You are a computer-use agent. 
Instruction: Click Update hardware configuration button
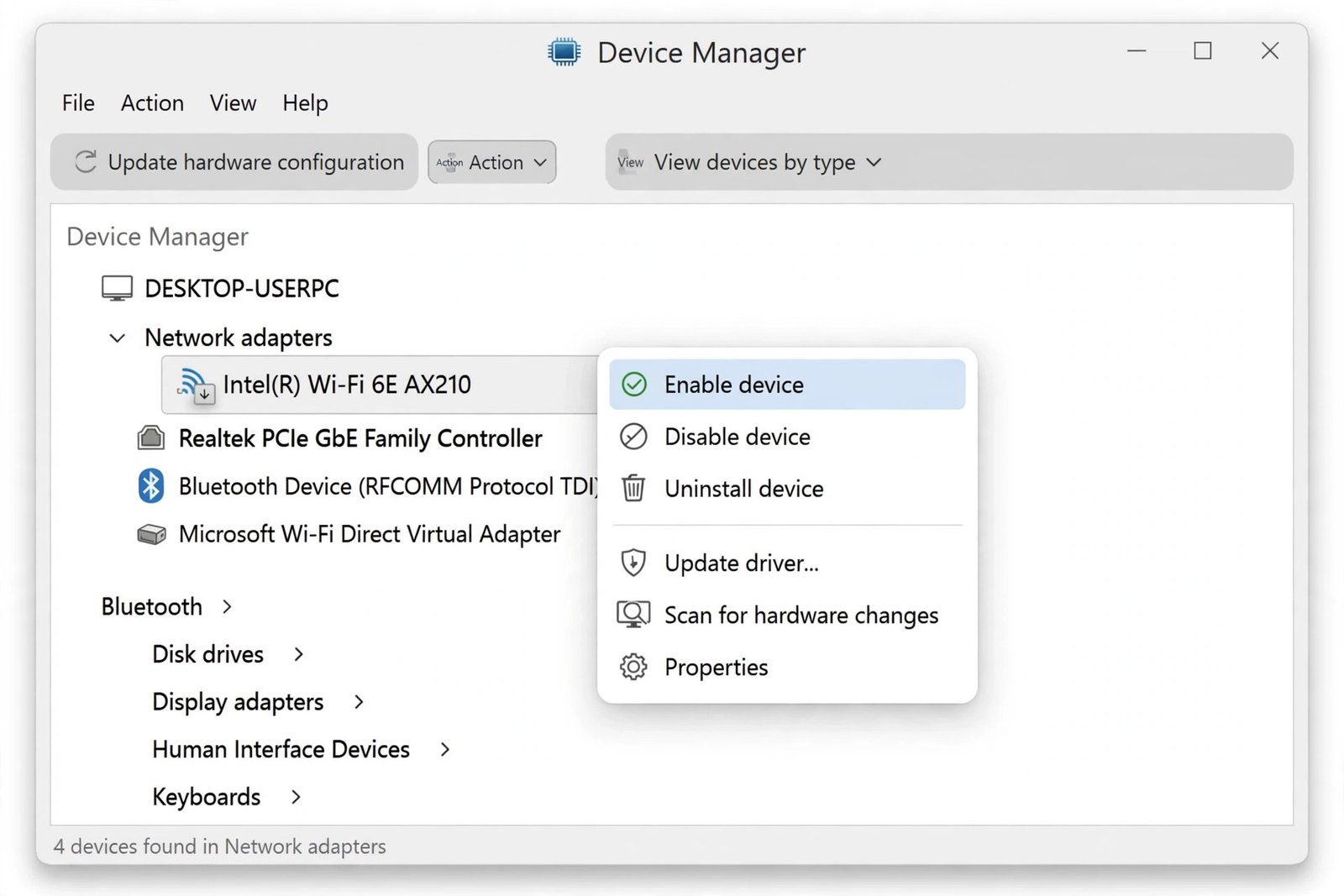[234, 162]
